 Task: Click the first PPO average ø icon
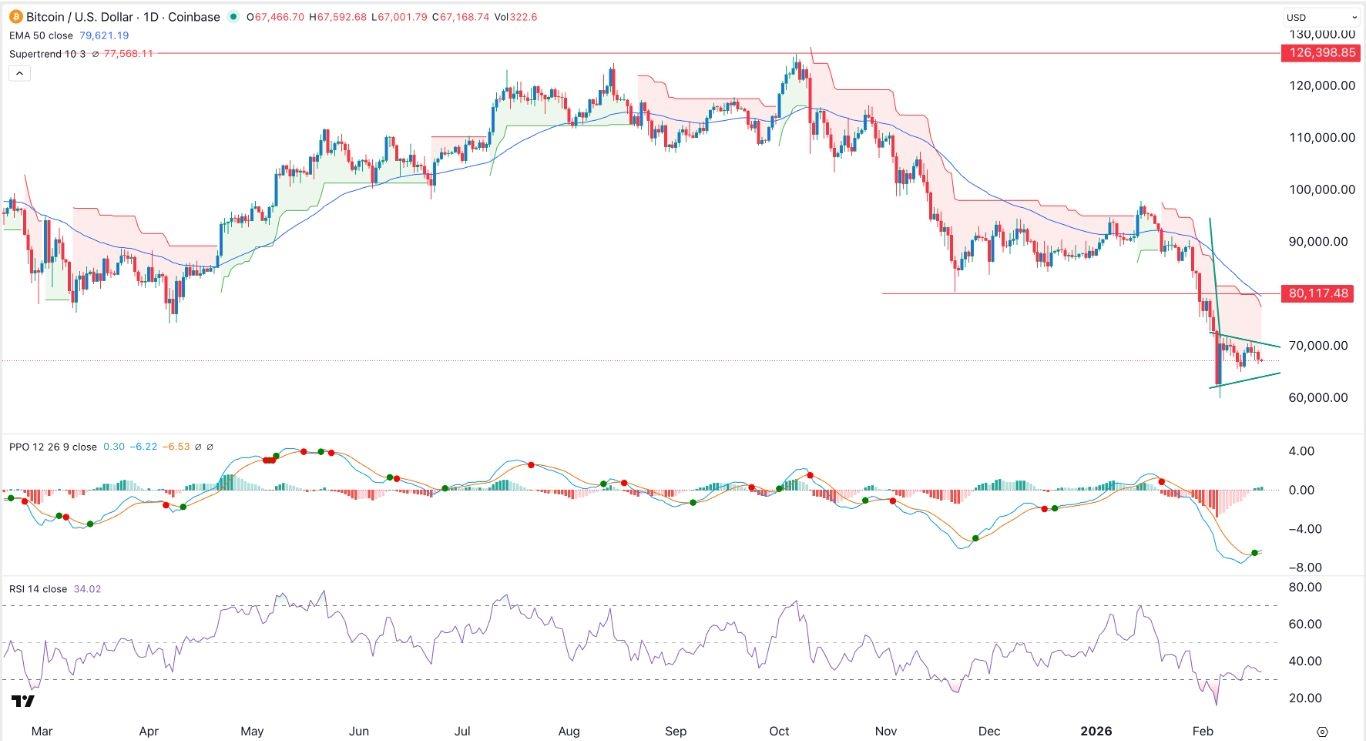pyautogui.click(x=197, y=448)
